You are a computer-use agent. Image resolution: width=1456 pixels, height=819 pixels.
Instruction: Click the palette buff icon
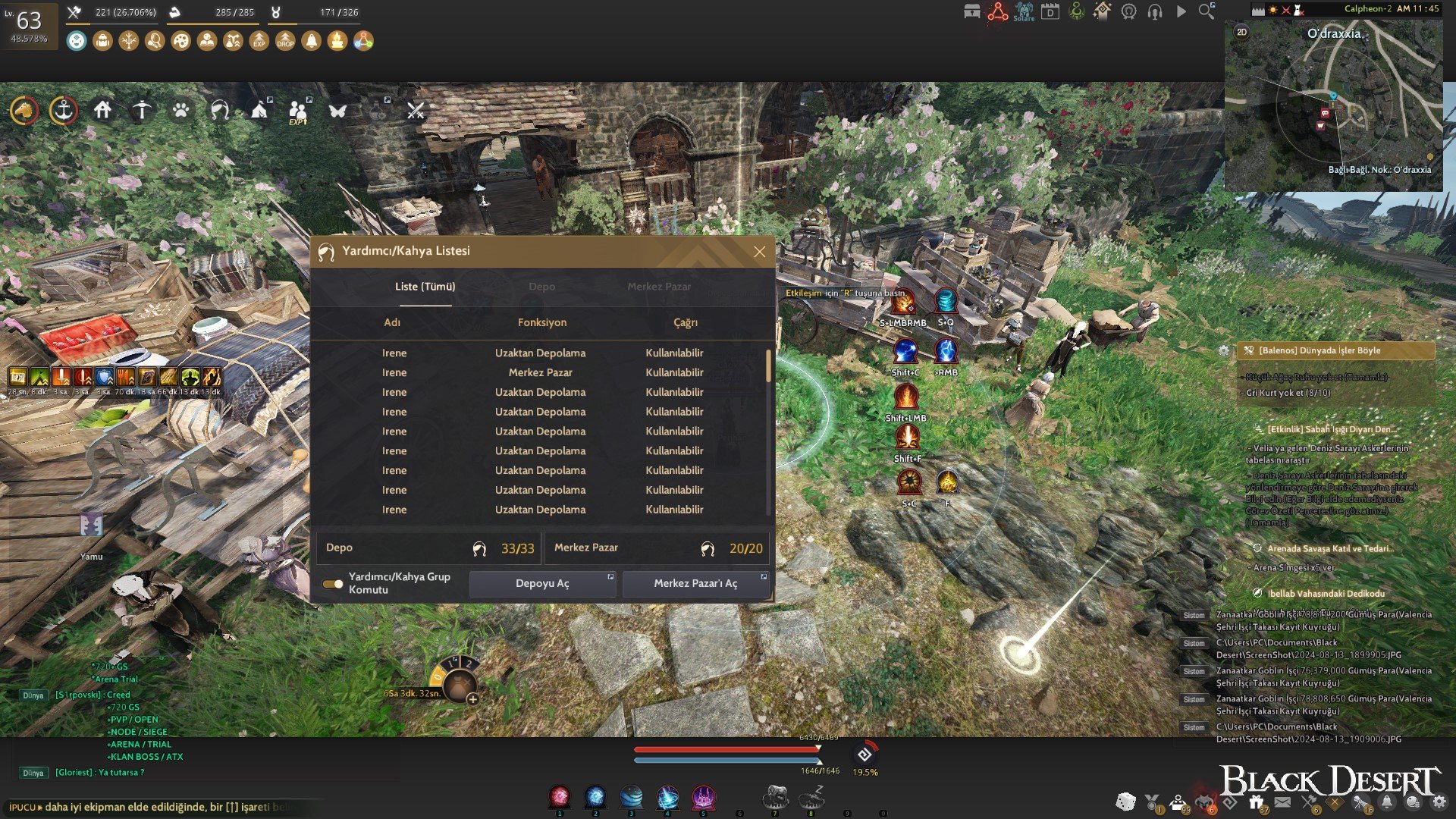click(180, 41)
